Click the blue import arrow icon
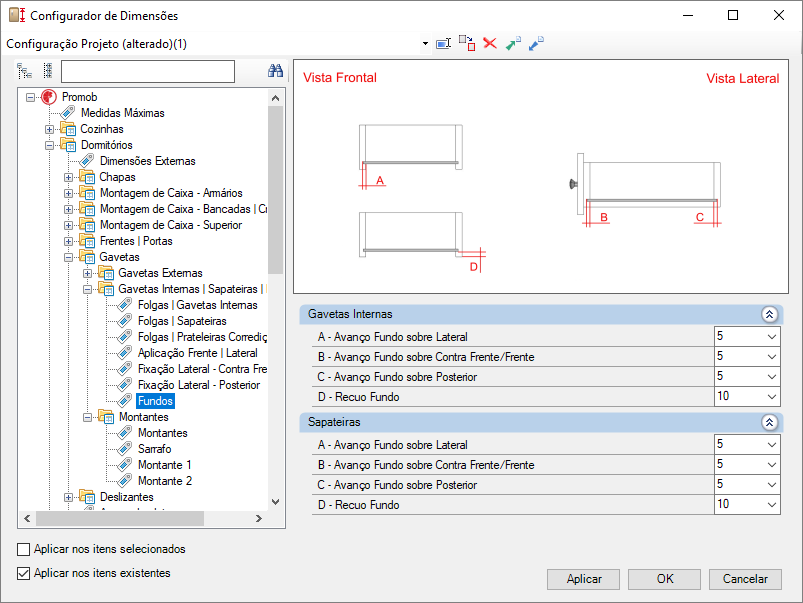Viewport: 803px width, 603px height. (x=536, y=44)
